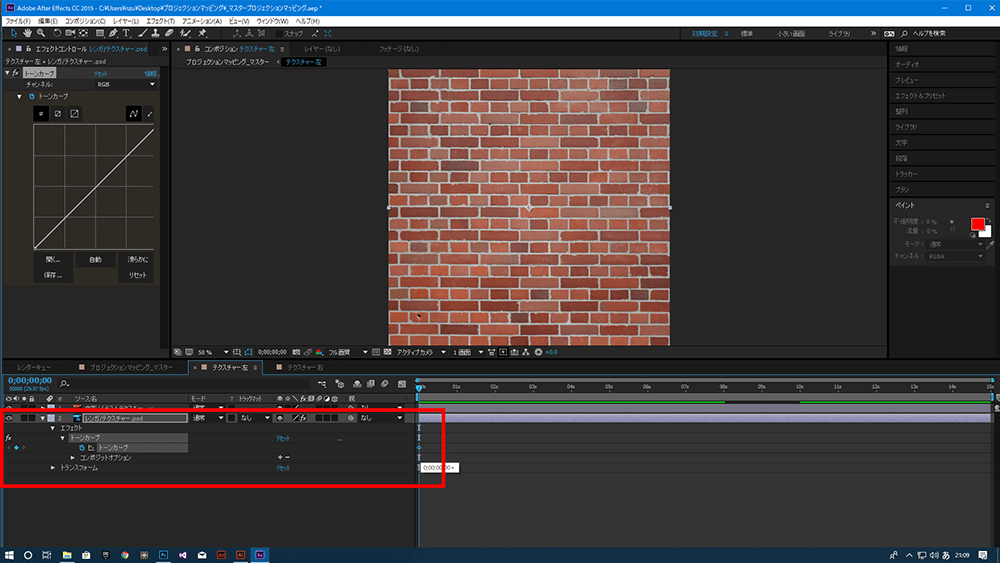Select the Type (T) tool
The image size is (1000, 563).
tap(127, 33)
